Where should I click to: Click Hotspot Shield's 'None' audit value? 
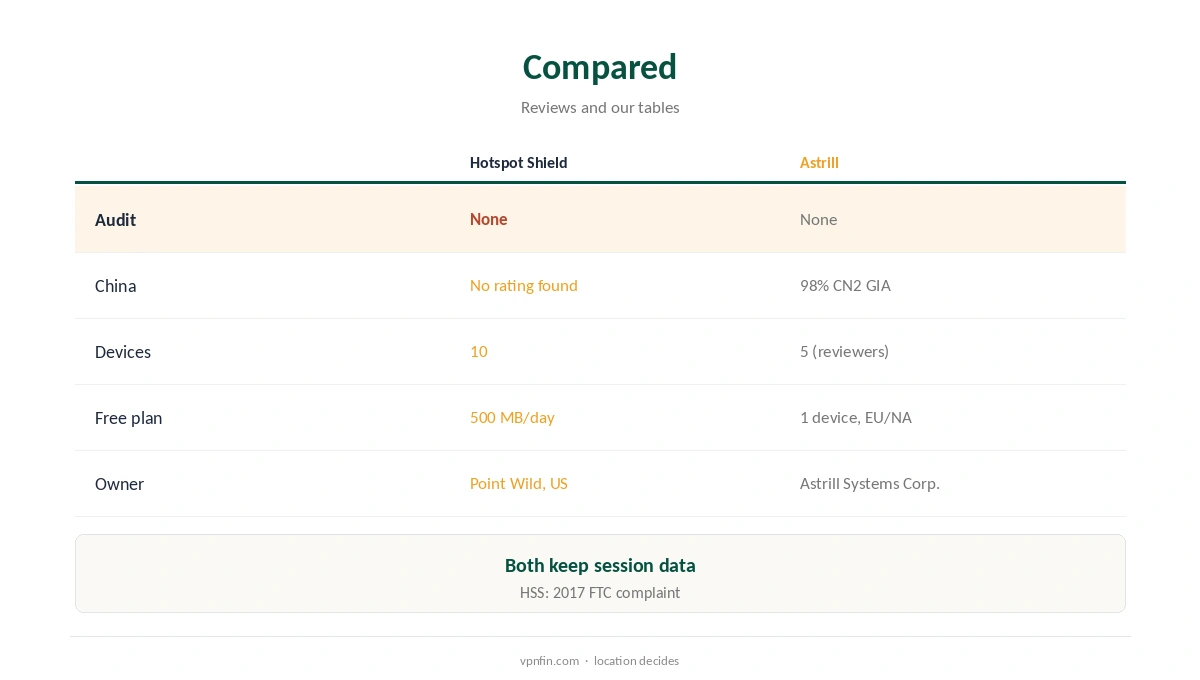point(488,219)
